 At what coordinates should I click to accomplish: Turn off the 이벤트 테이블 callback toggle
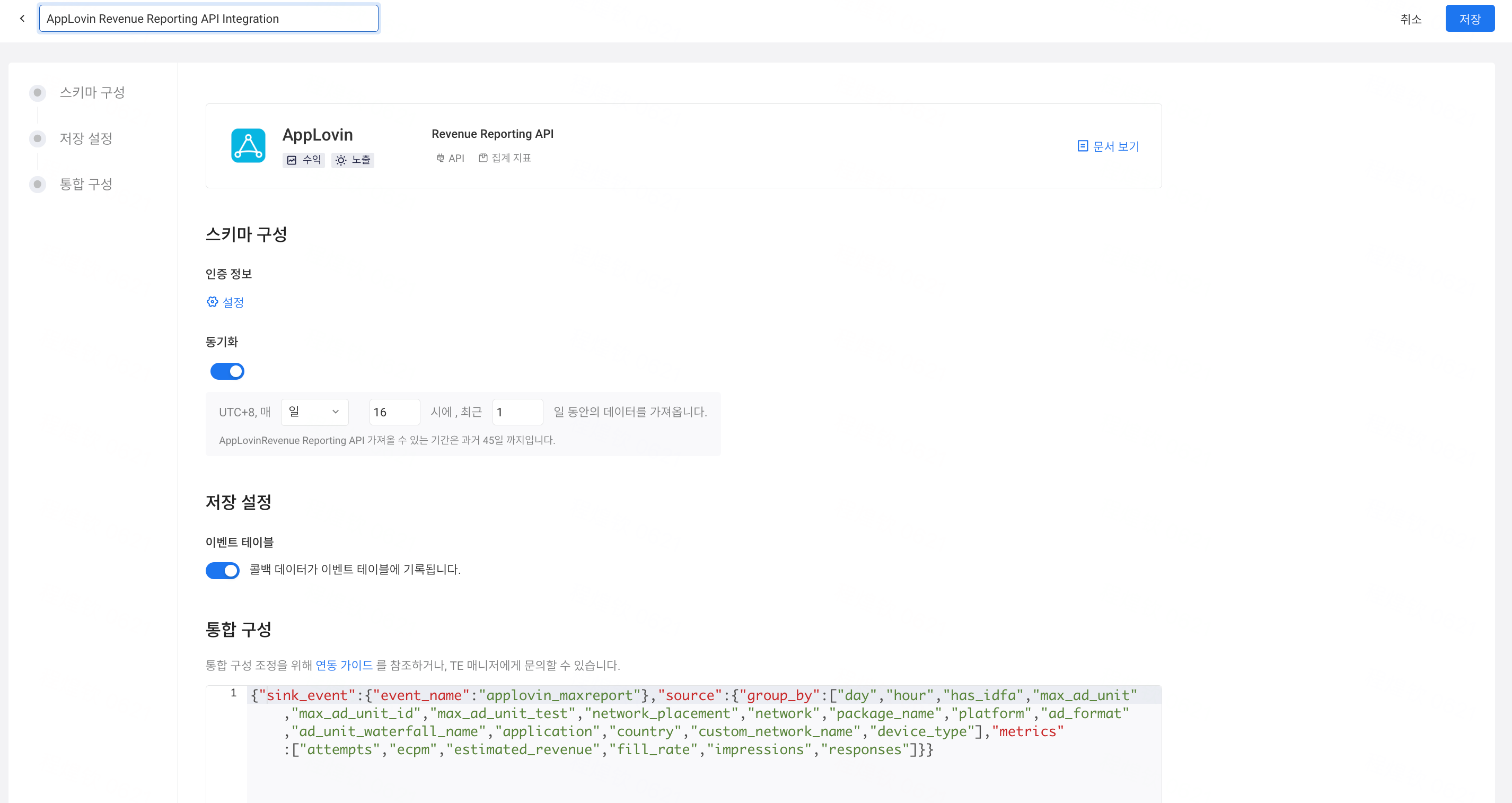[223, 570]
